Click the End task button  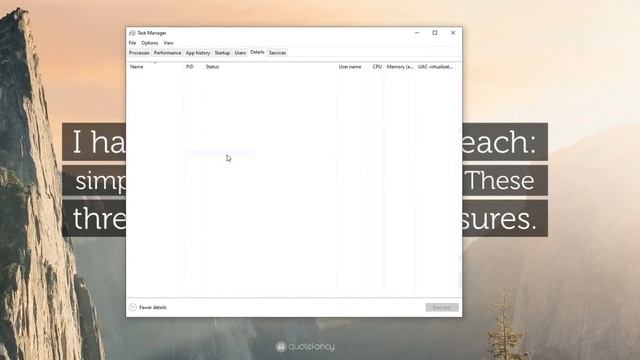(442, 307)
